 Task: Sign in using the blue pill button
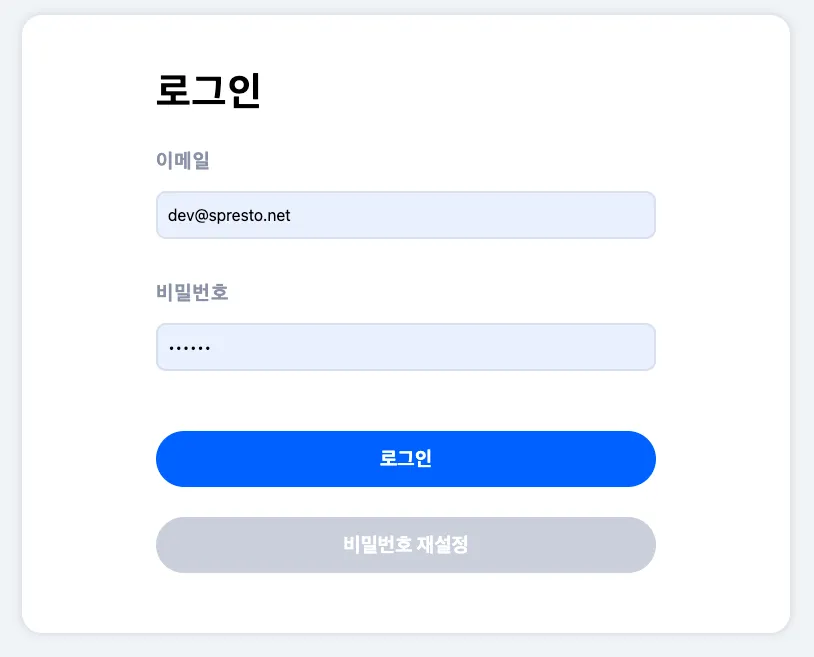coord(405,459)
